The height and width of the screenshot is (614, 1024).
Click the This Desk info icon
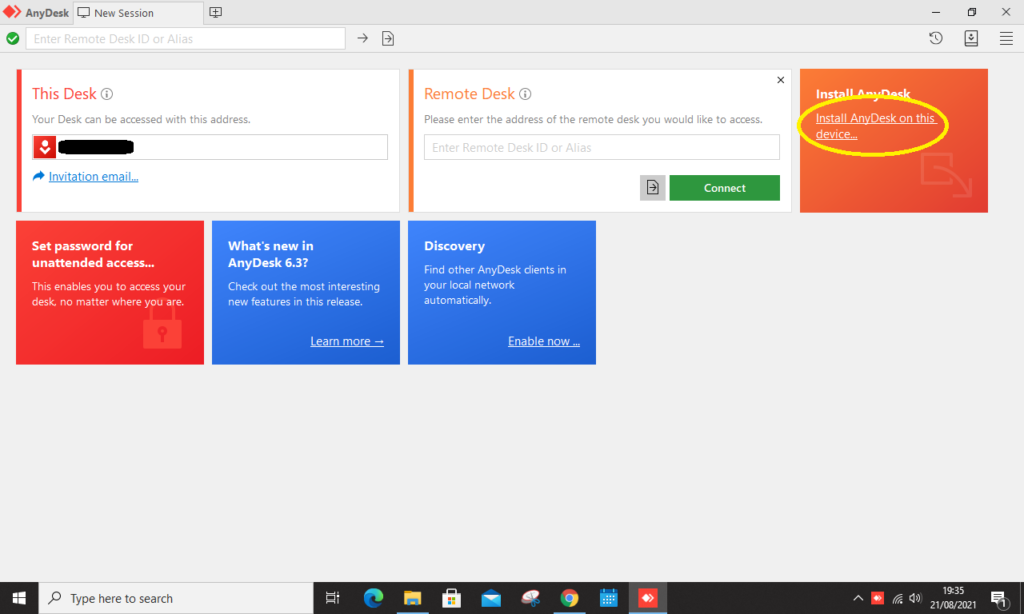[x=107, y=94]
